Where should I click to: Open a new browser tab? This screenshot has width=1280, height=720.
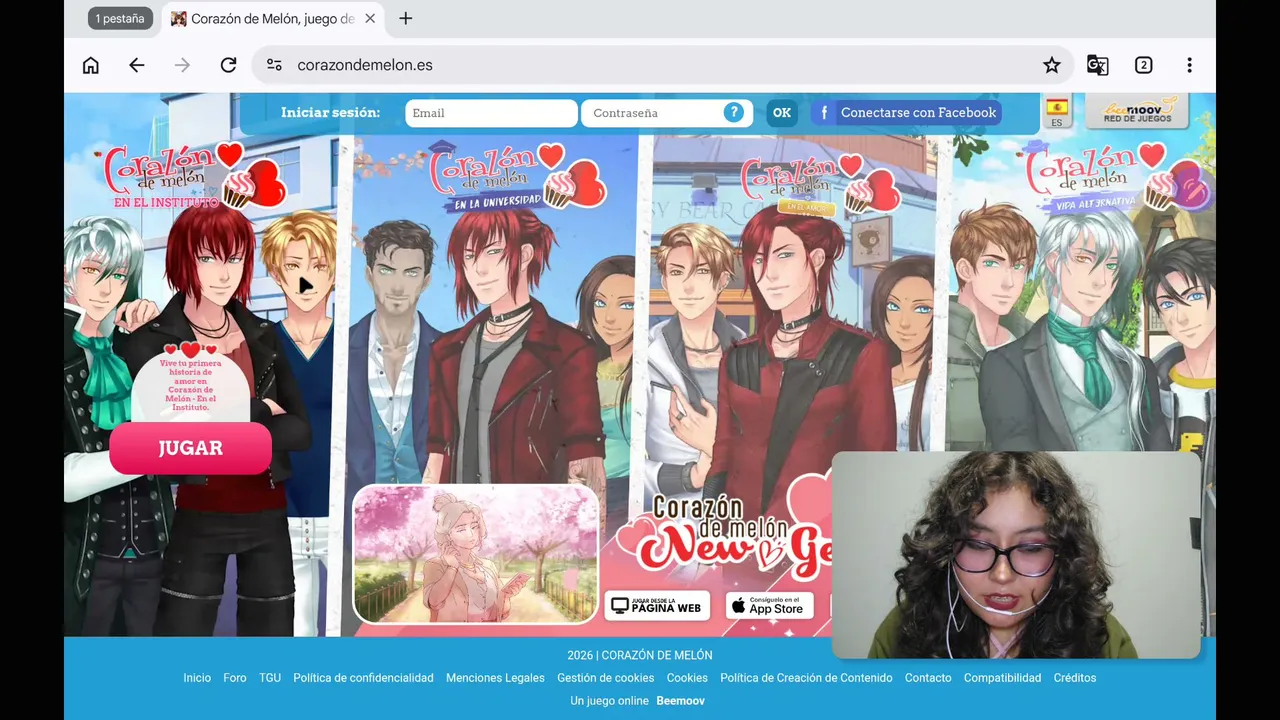(405, 19)
